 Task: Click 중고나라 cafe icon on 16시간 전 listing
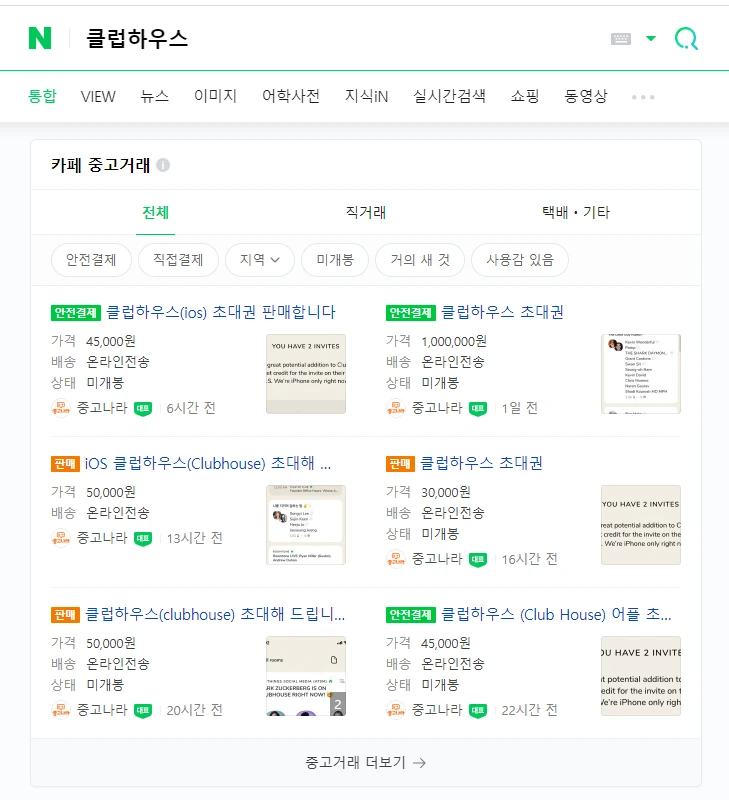pos(396,559)
